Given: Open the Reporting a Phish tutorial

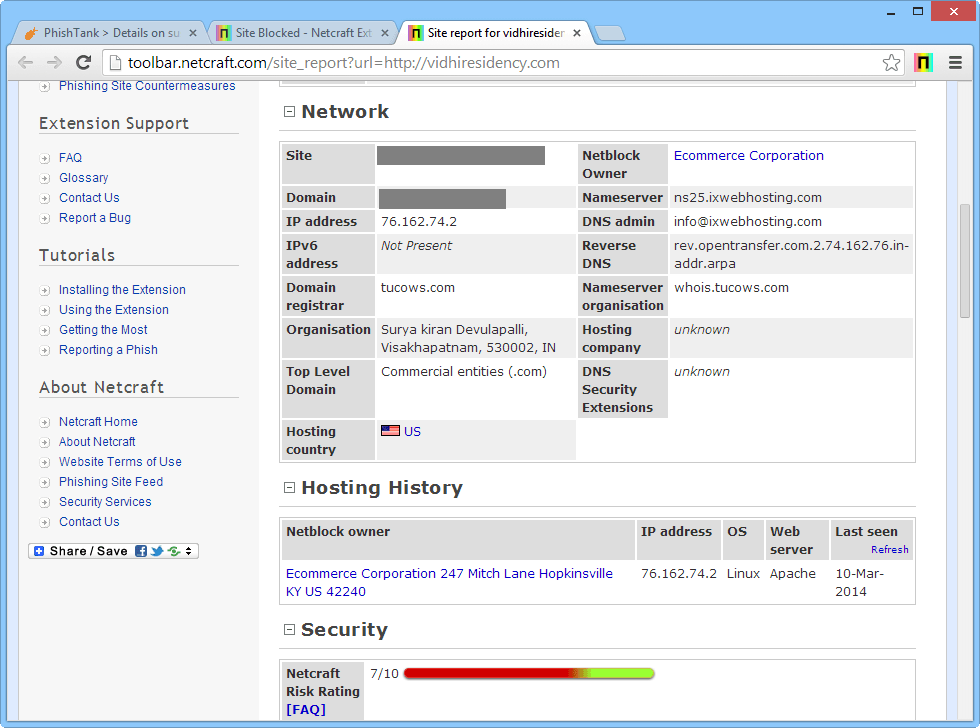Looking at the screenshot, I should pos(108,350).
